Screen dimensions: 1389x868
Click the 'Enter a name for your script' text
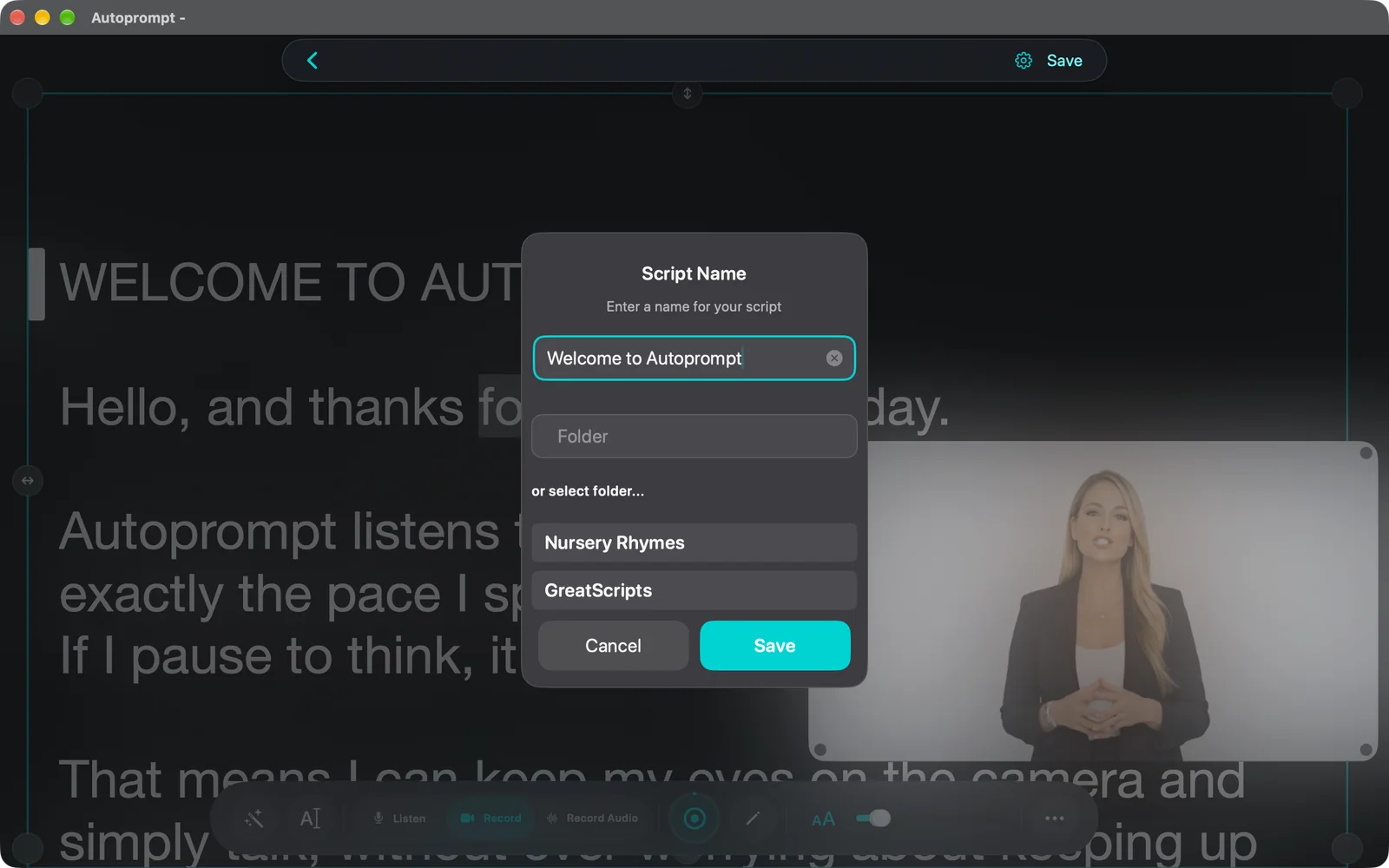(694, 306)
